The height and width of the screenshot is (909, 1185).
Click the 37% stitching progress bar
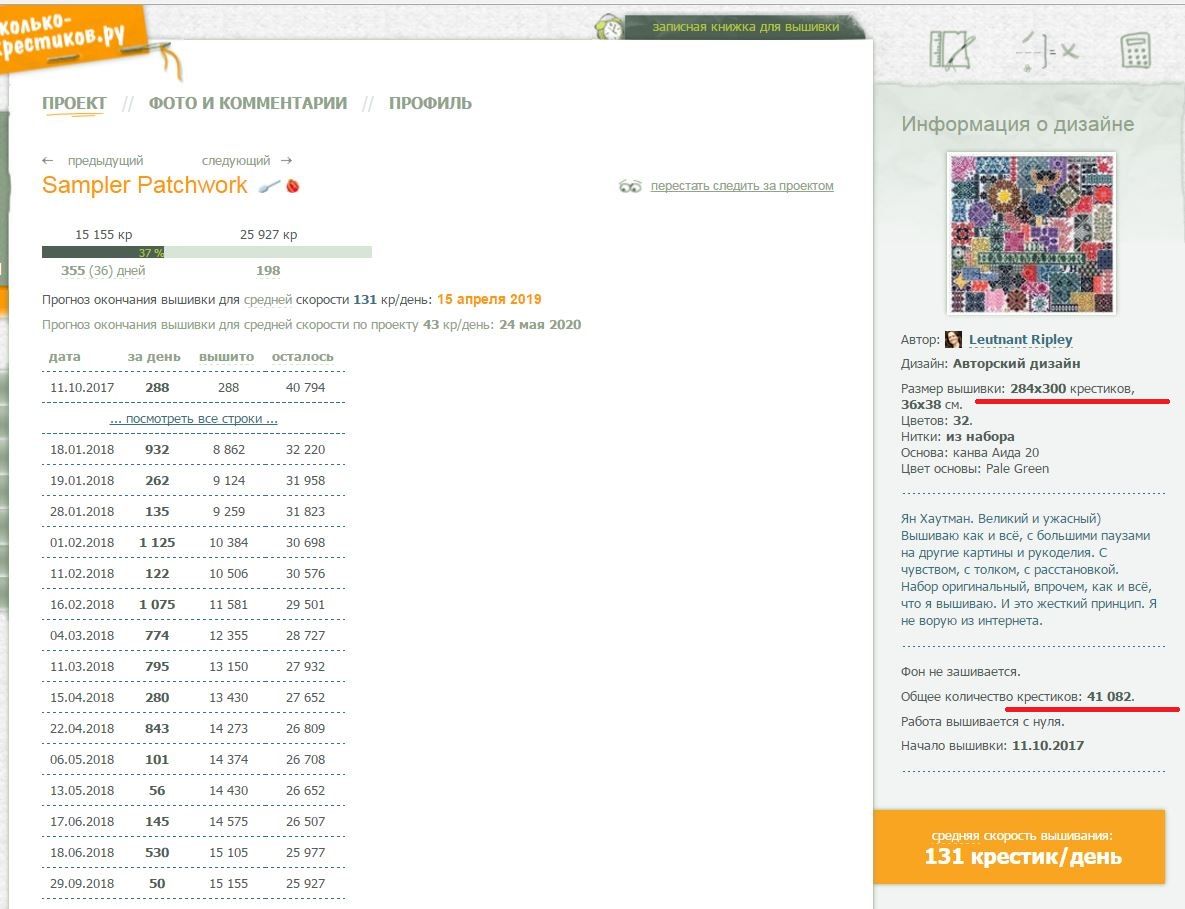point(206,252)
